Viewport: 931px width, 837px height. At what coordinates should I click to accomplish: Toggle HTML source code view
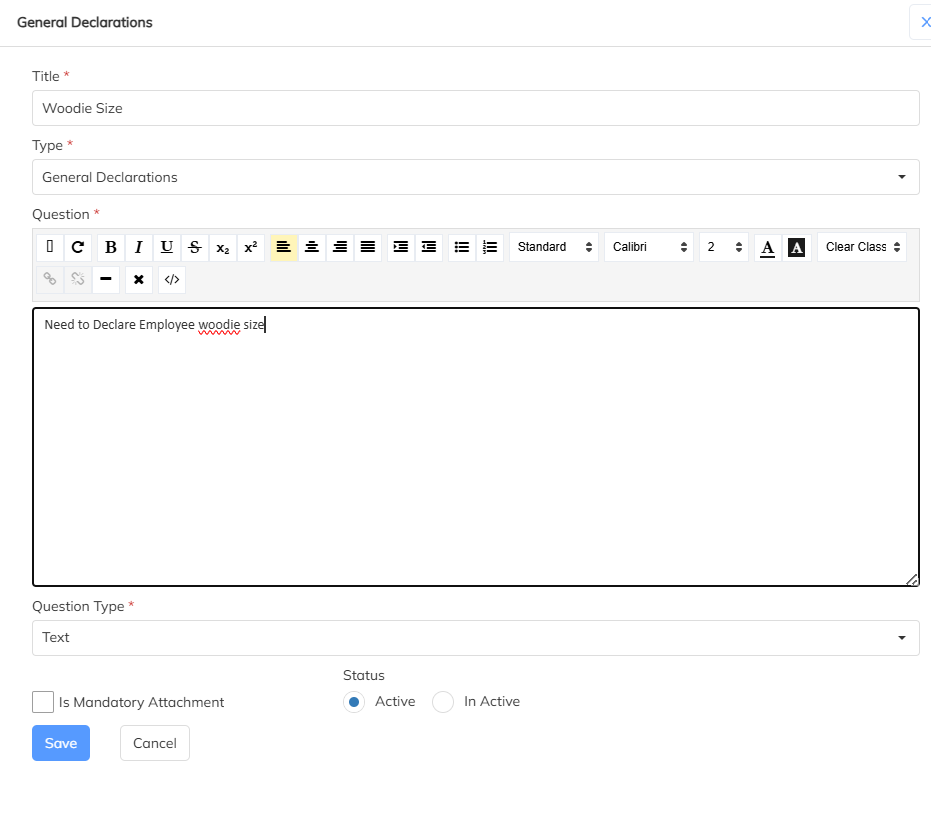coord(172,280)
